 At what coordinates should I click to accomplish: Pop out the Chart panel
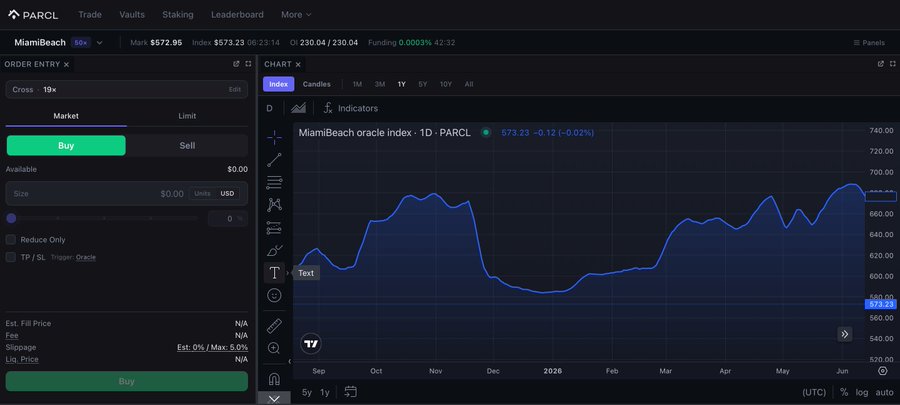pos(880,64)
